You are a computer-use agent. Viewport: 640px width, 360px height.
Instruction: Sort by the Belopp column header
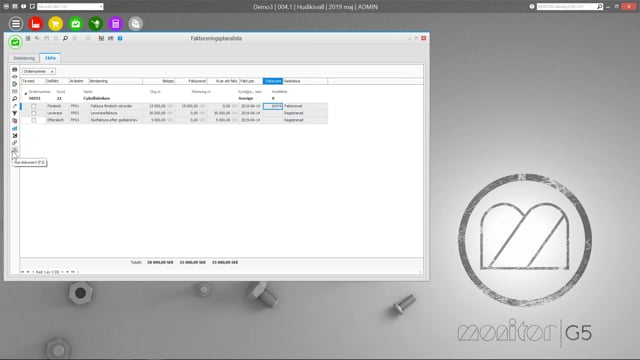(159, 81)
